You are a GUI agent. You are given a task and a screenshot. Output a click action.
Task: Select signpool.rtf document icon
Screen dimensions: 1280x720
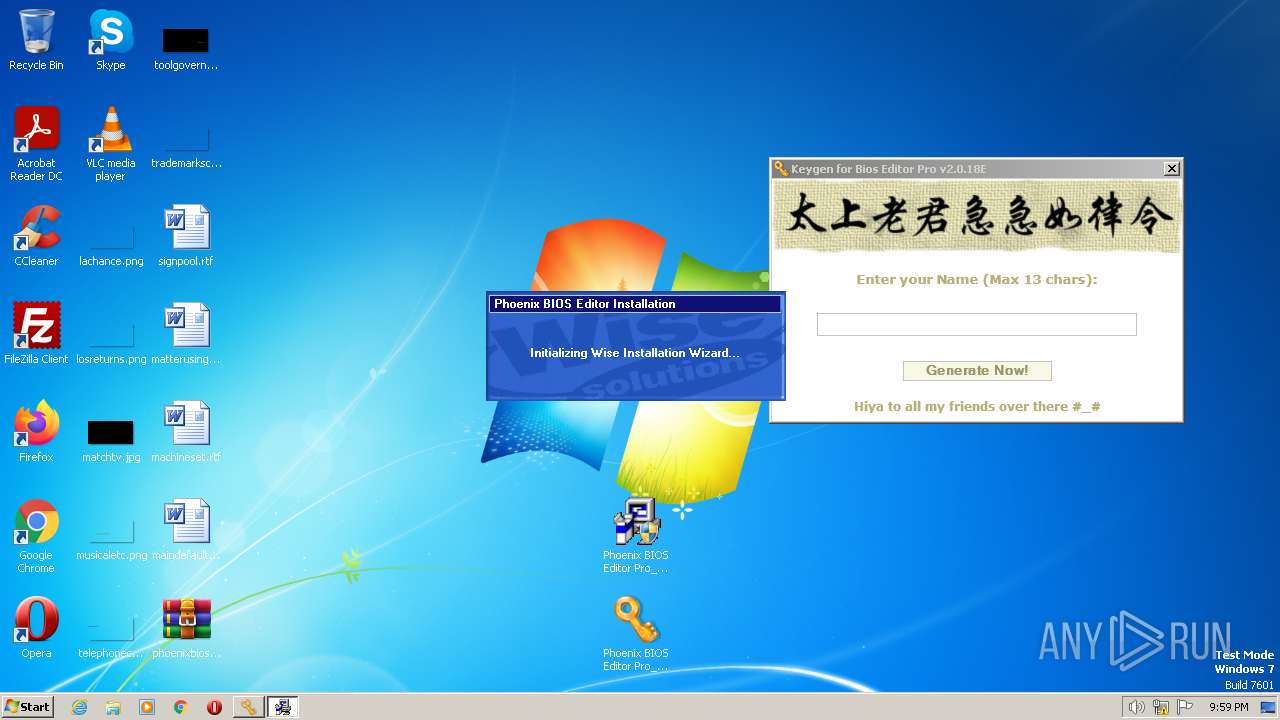186,236
